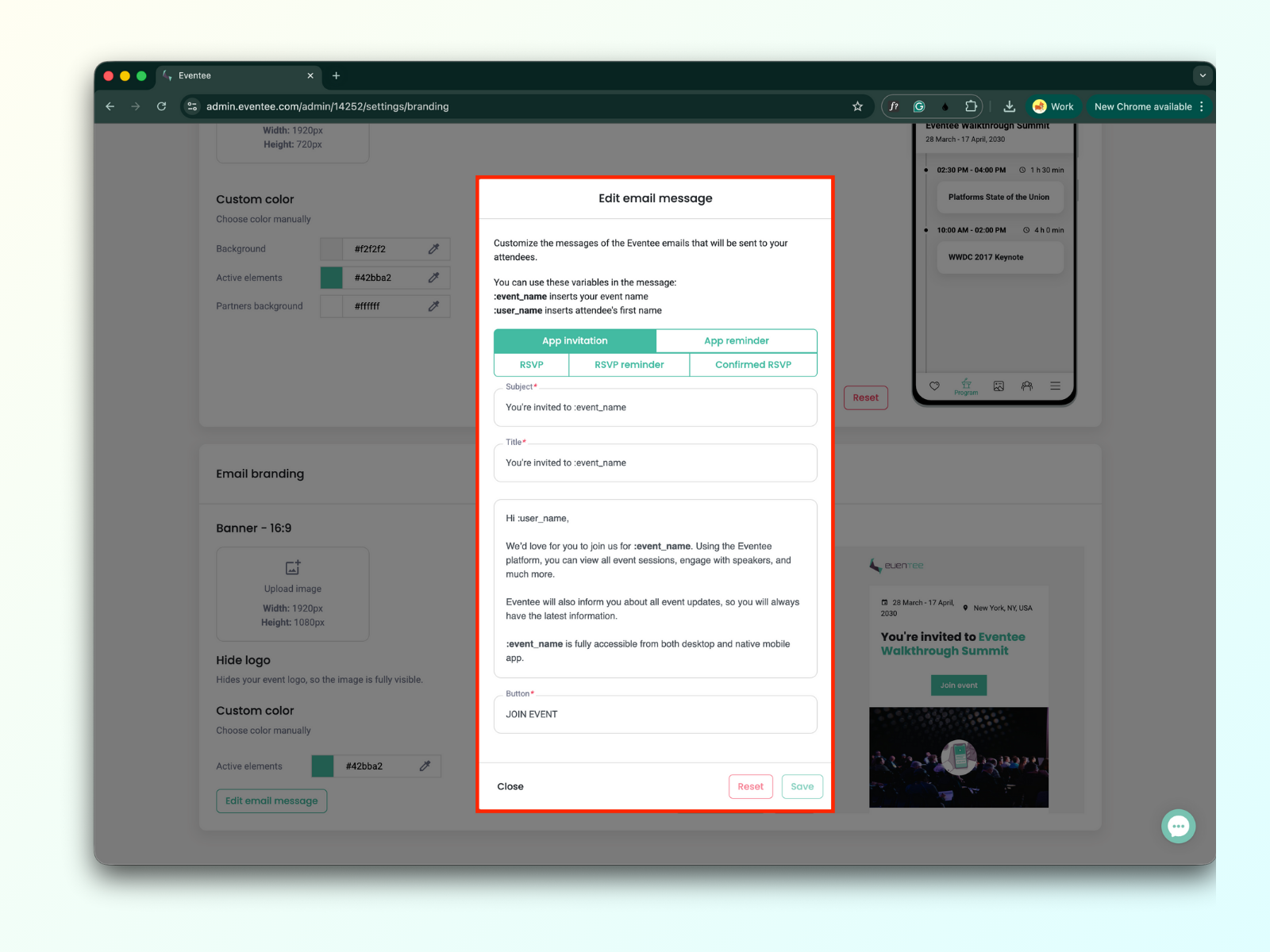
Task: Tap the heart favorites icon in phone preview
Action: (x=935, y=386)
